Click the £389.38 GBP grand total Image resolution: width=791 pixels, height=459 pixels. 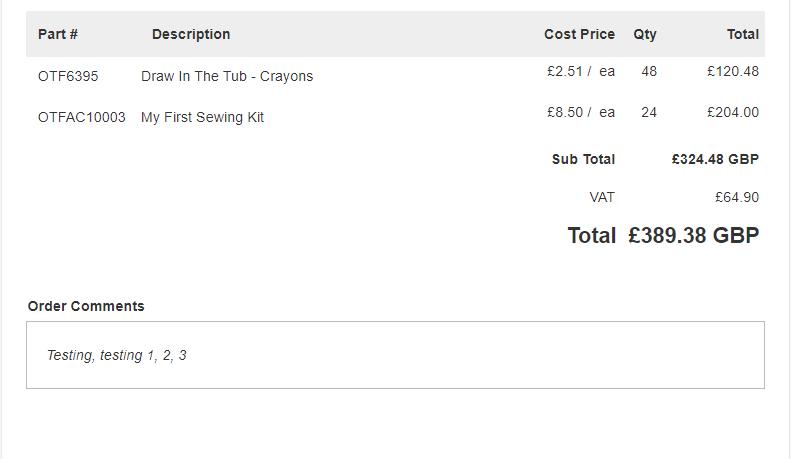[693, 235]
